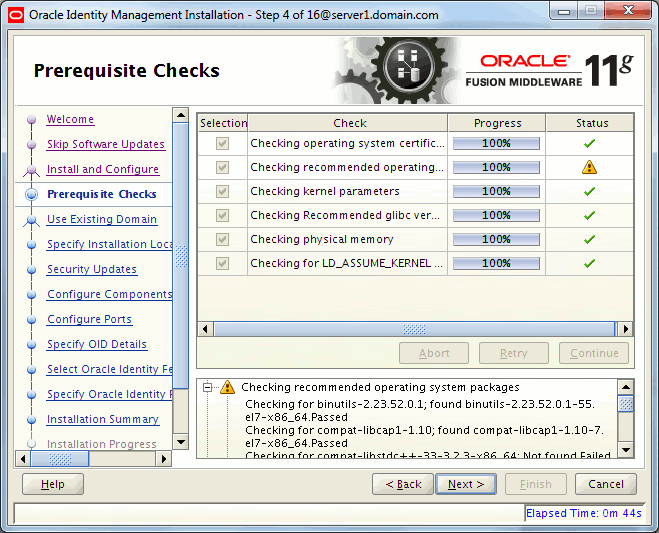Click the scroll-down arrow of the steps sidebar

(x=181, y=441)
